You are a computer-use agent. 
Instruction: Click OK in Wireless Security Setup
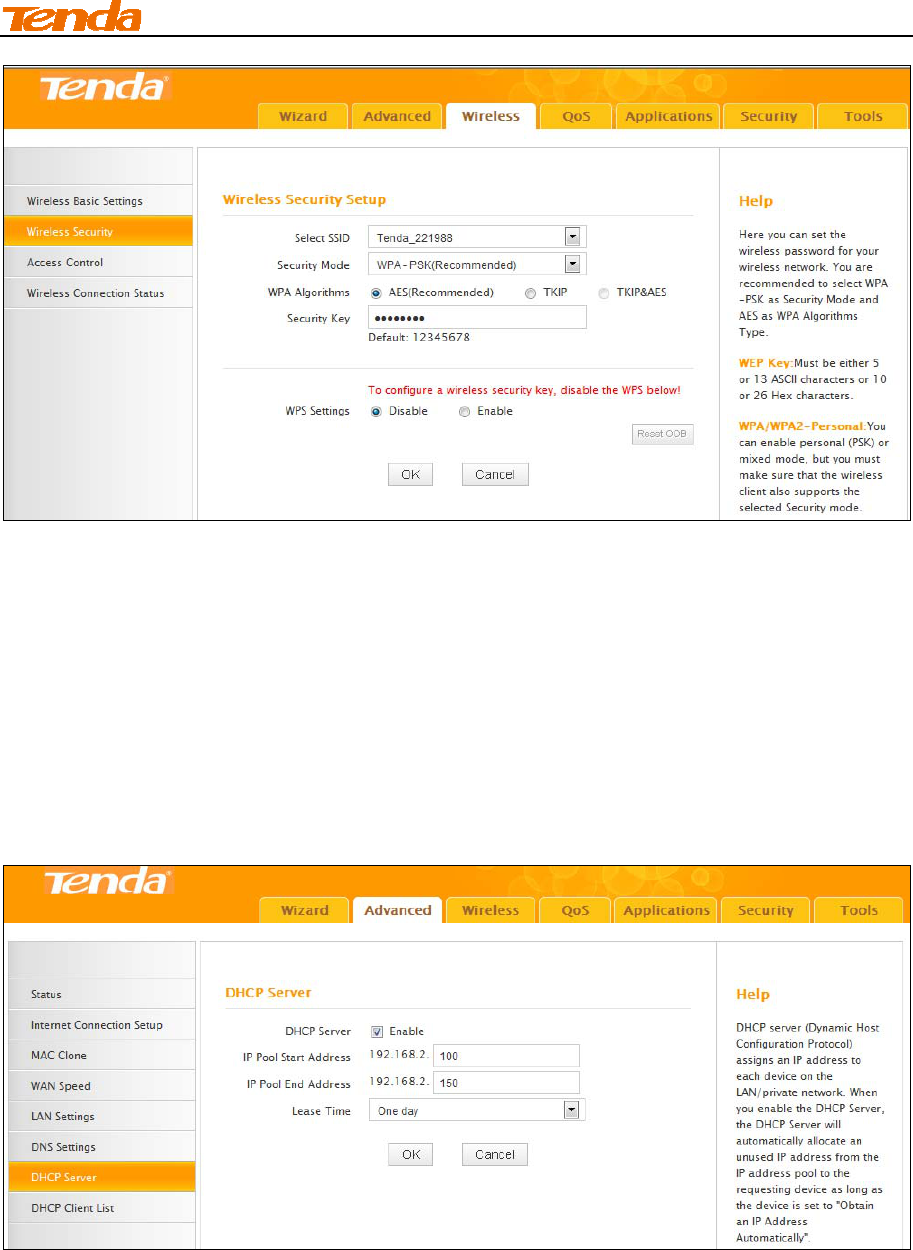(x=410, y=474)
